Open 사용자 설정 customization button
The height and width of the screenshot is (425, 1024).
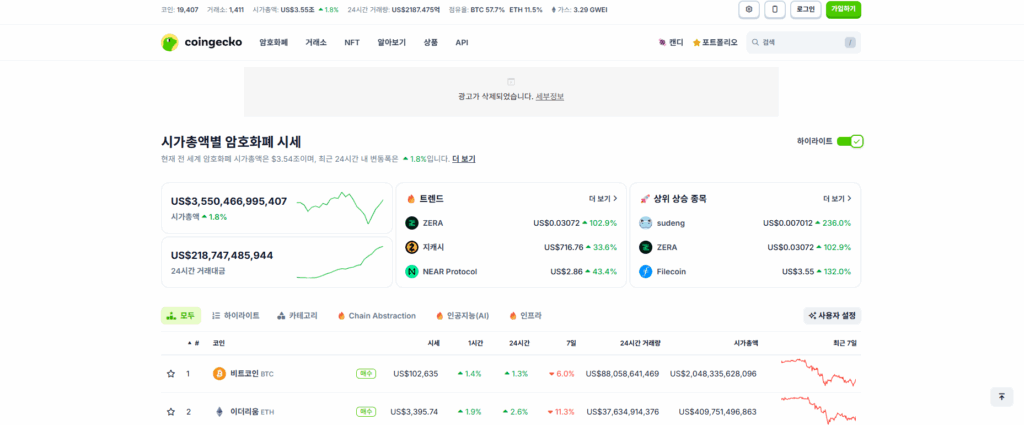(x=832, y=315)
